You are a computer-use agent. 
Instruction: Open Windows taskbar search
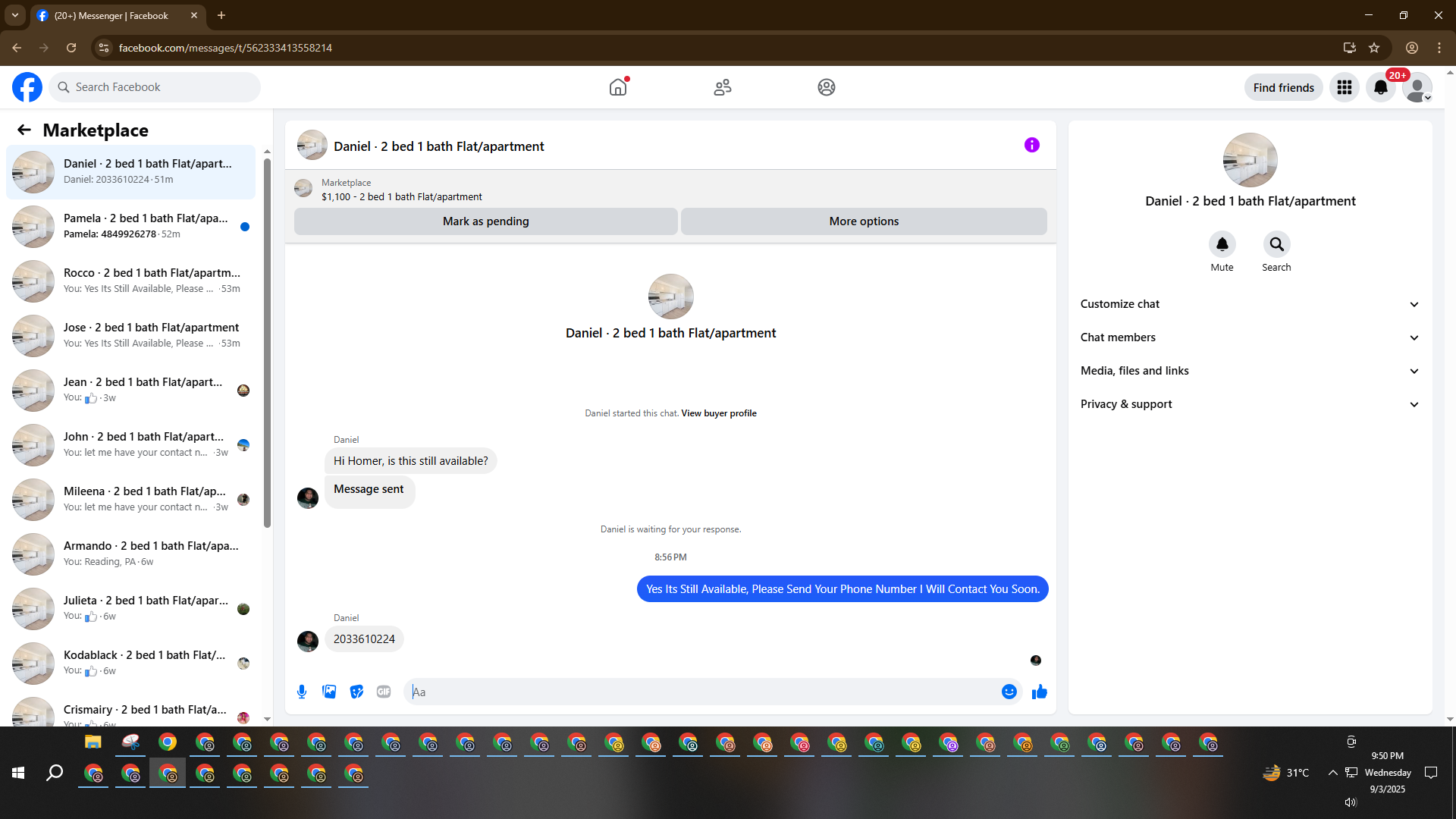point(55,773)
